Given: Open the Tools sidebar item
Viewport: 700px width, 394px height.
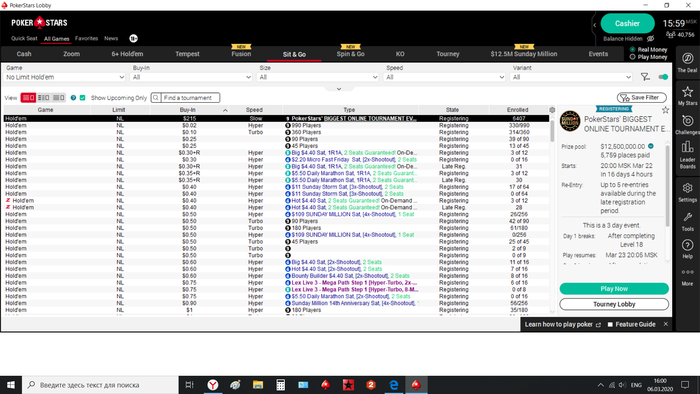Looking at the screenshot, I should coord(687,222).
